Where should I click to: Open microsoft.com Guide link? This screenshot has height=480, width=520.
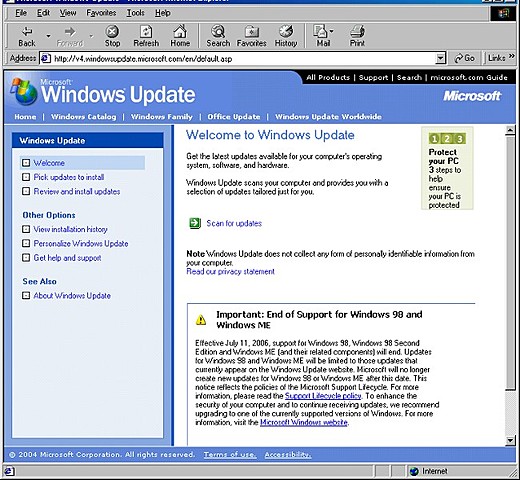pos(469,77)
